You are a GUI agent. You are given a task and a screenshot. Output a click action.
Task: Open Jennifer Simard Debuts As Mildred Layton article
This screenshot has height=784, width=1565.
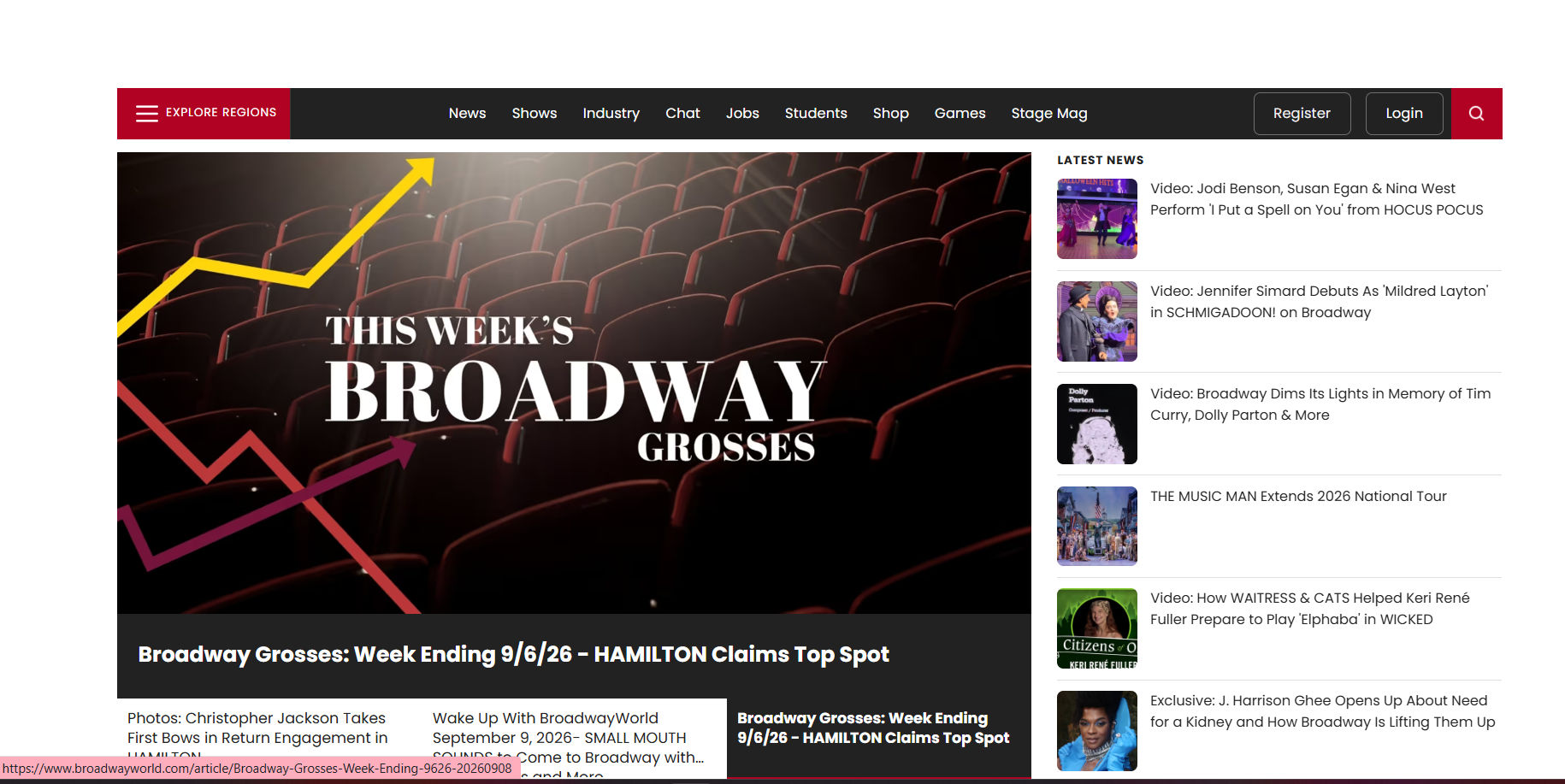click(1319, 302)
